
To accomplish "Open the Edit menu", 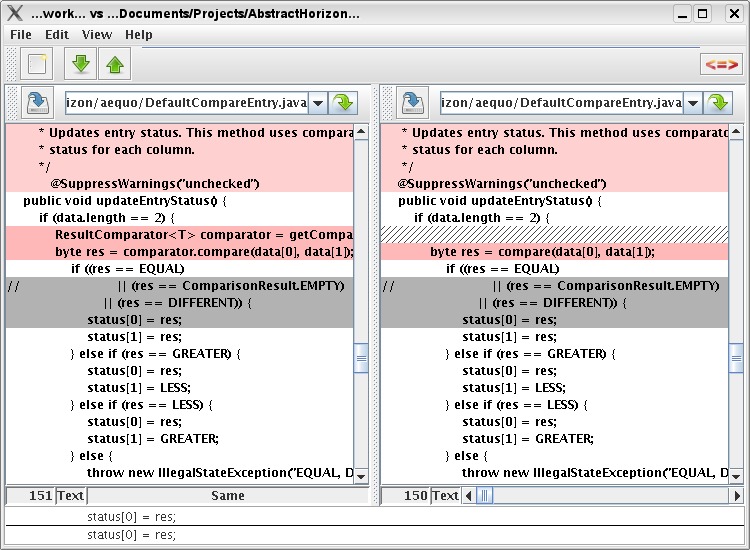I will 57,34.
